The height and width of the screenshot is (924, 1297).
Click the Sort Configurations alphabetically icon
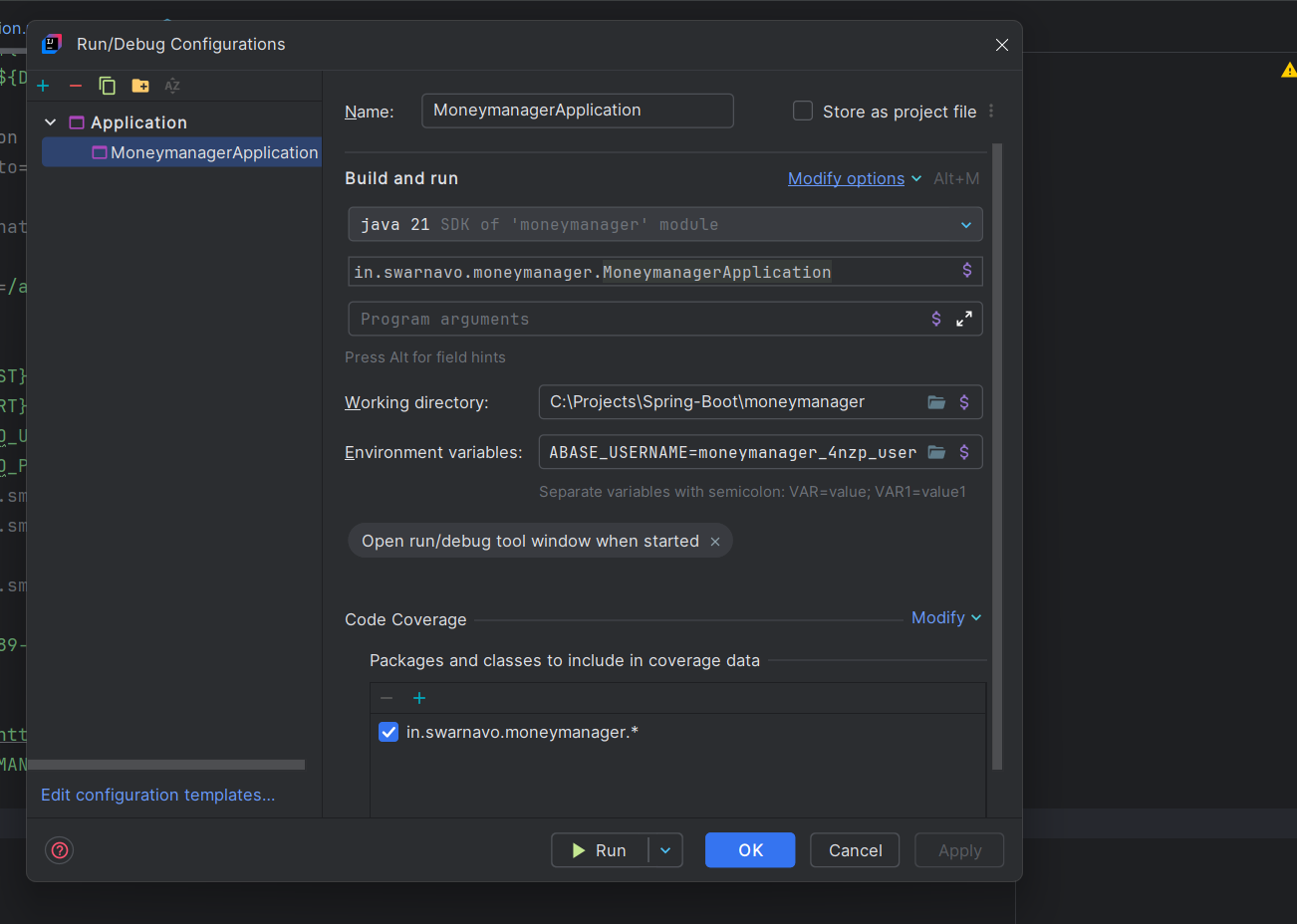click(172, 86)
